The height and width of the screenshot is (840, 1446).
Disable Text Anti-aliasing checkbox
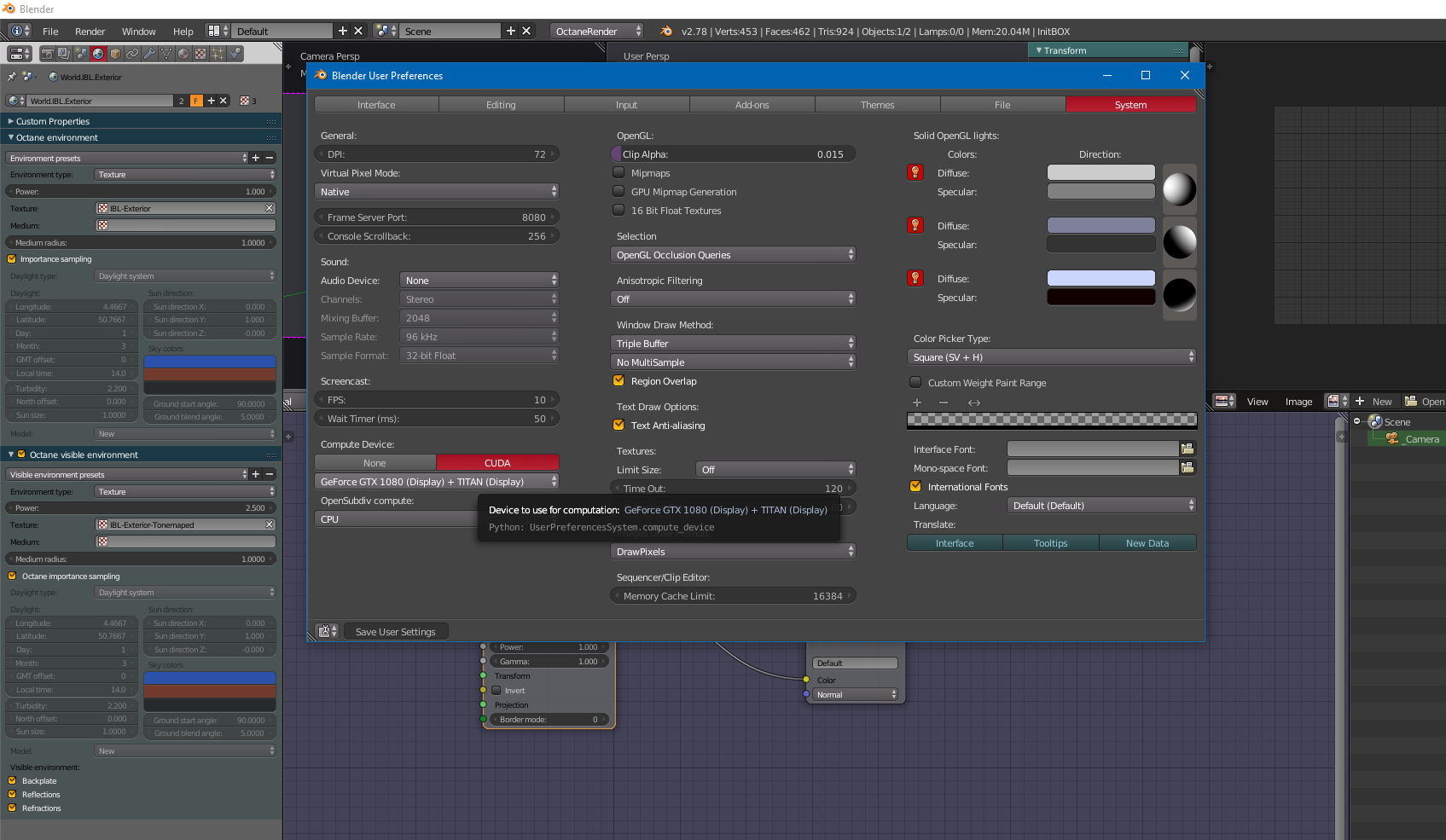coord(619,425)
